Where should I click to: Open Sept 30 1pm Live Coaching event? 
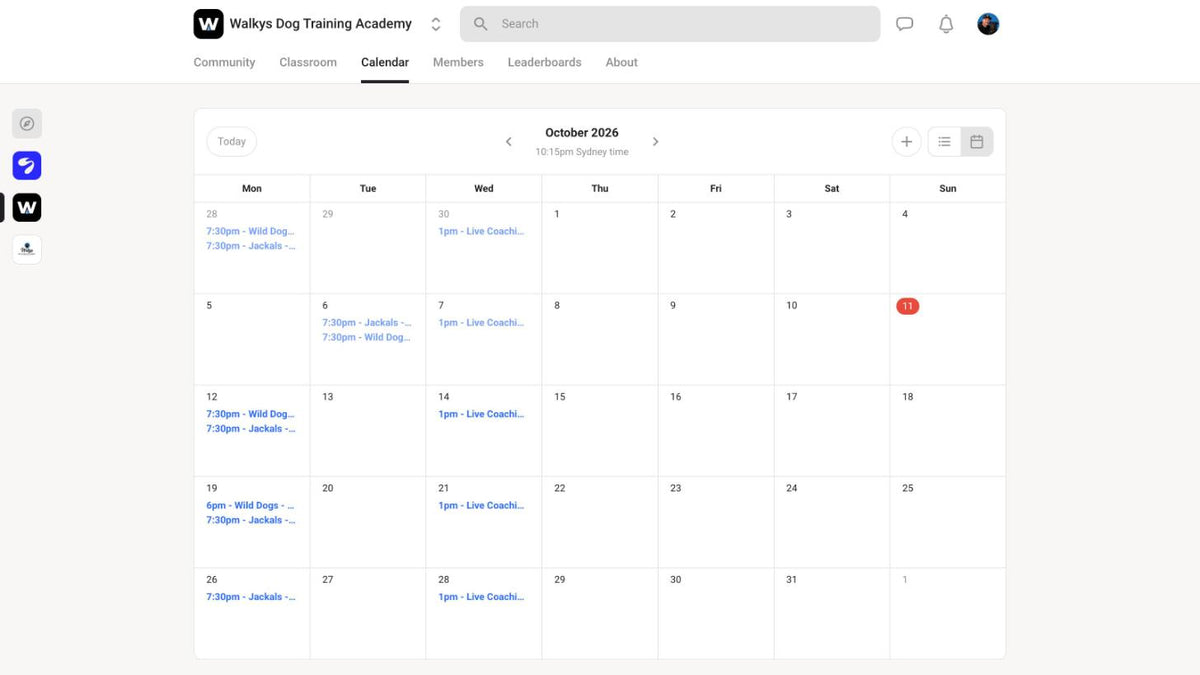click(x=481, y=231)
